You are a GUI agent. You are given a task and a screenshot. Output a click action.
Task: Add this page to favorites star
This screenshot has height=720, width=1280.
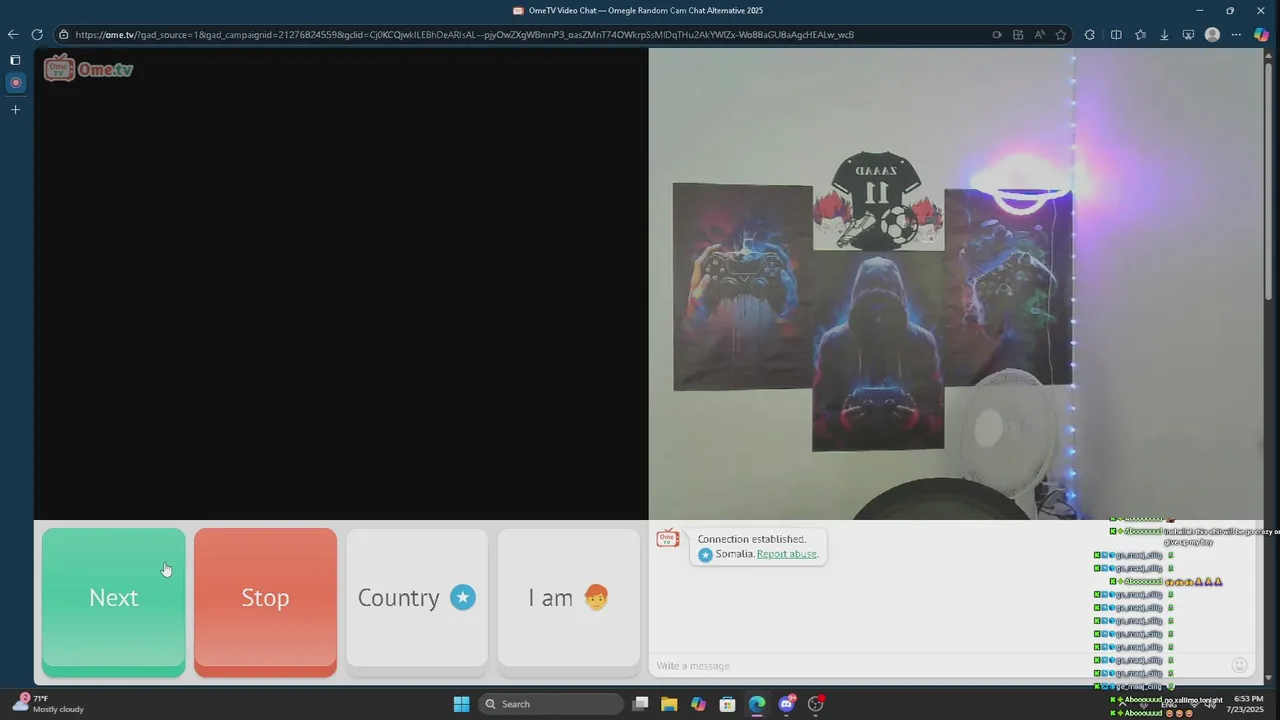1061,35
